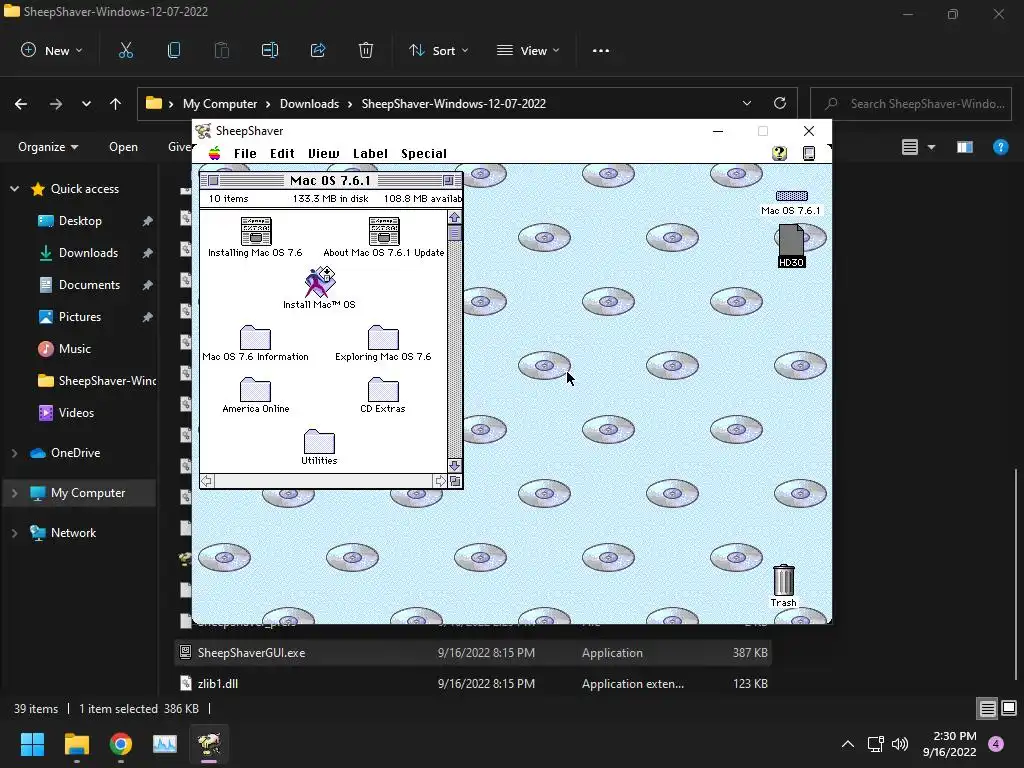This screenshot has width=1024, height=768.
Task: Click the Open button in Explorer command bar
Action: (x=123, y=147)
